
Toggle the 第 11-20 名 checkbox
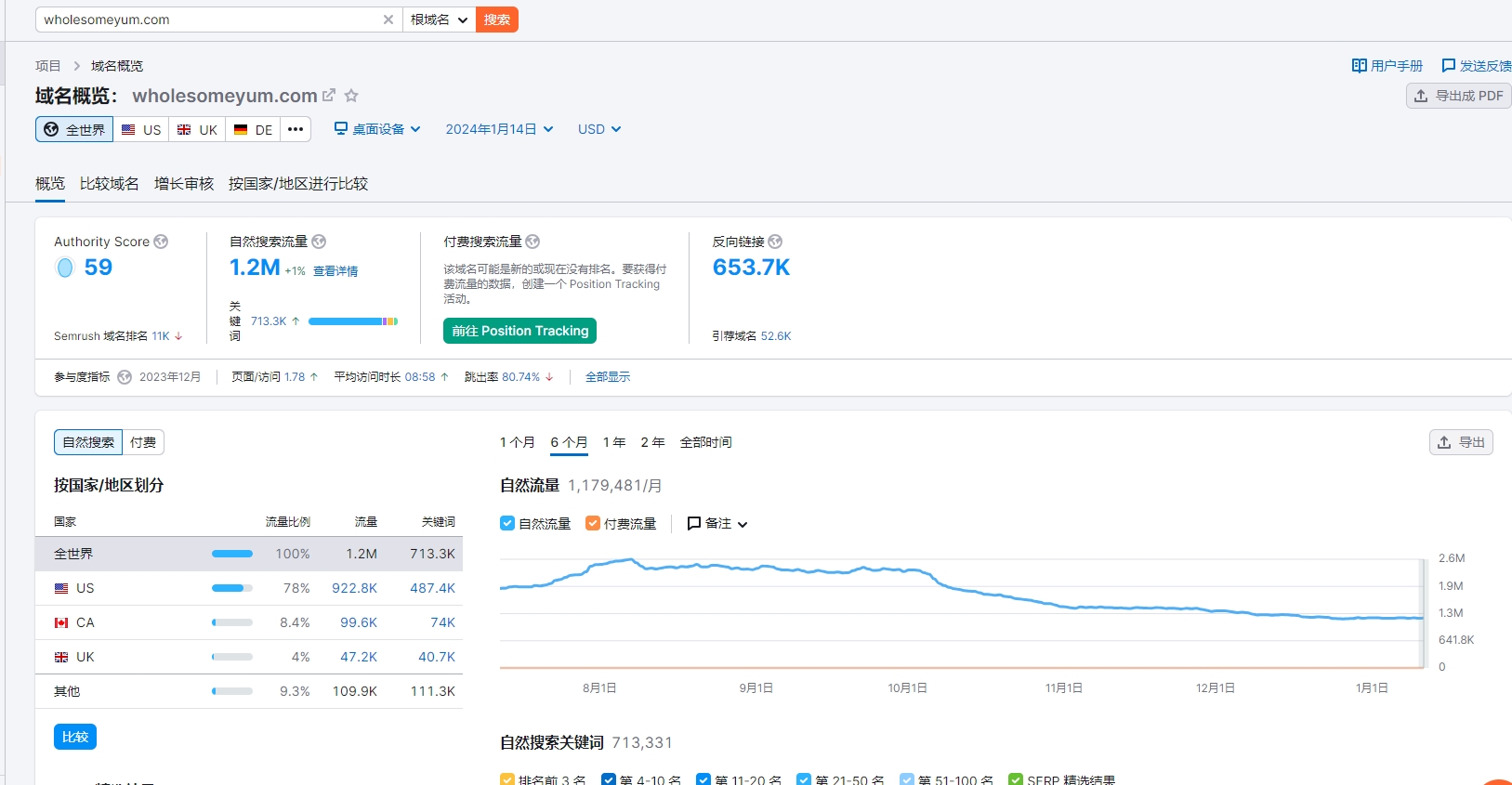point(703,780)
